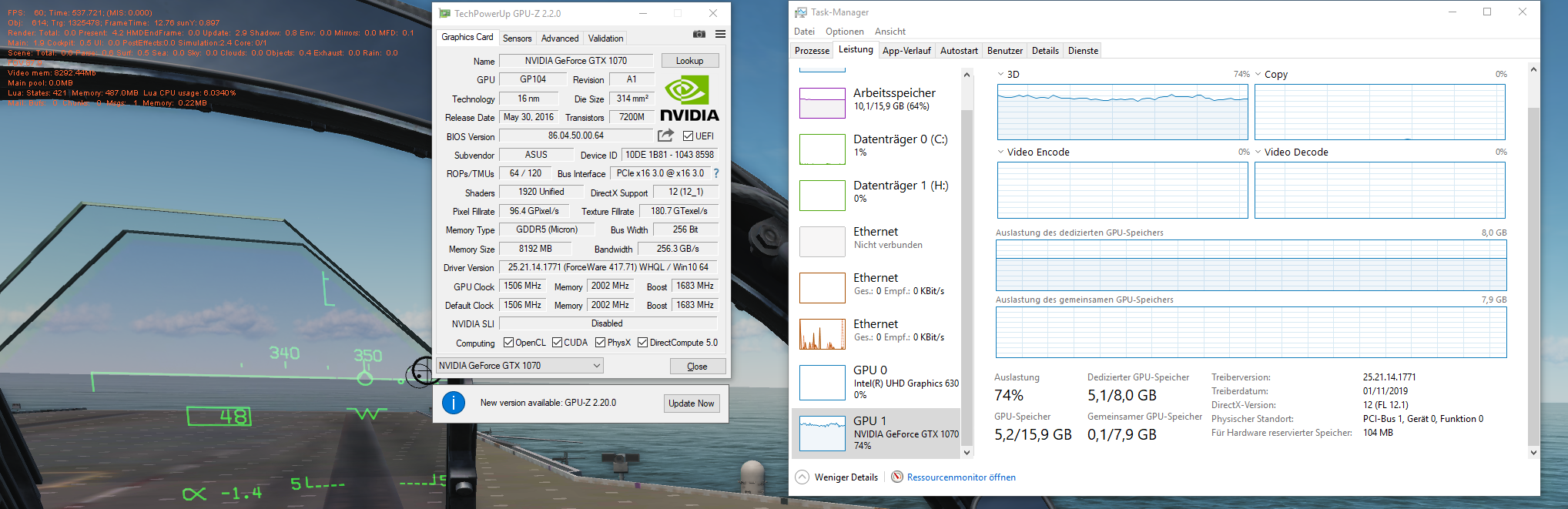Select GPU 0 Intel UHD Graphics 630

pos(877,383)
